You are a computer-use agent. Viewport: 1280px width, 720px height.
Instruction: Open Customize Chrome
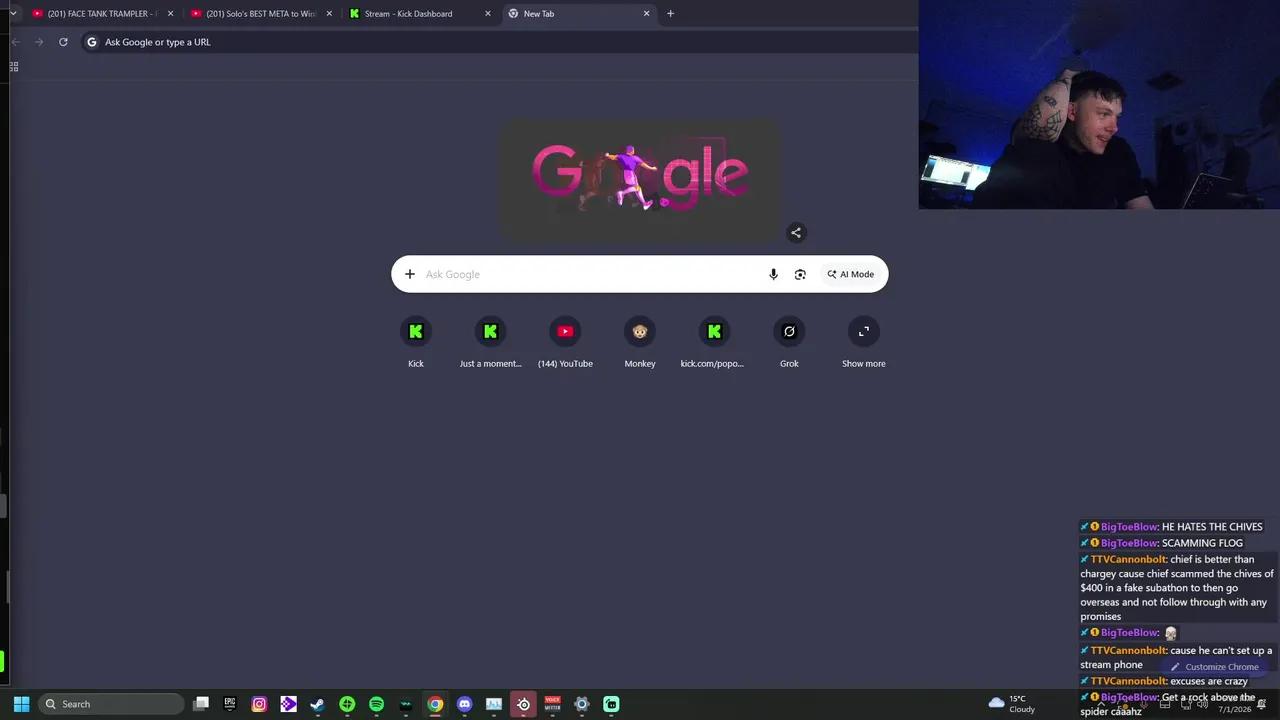[x=1215, y=667]
